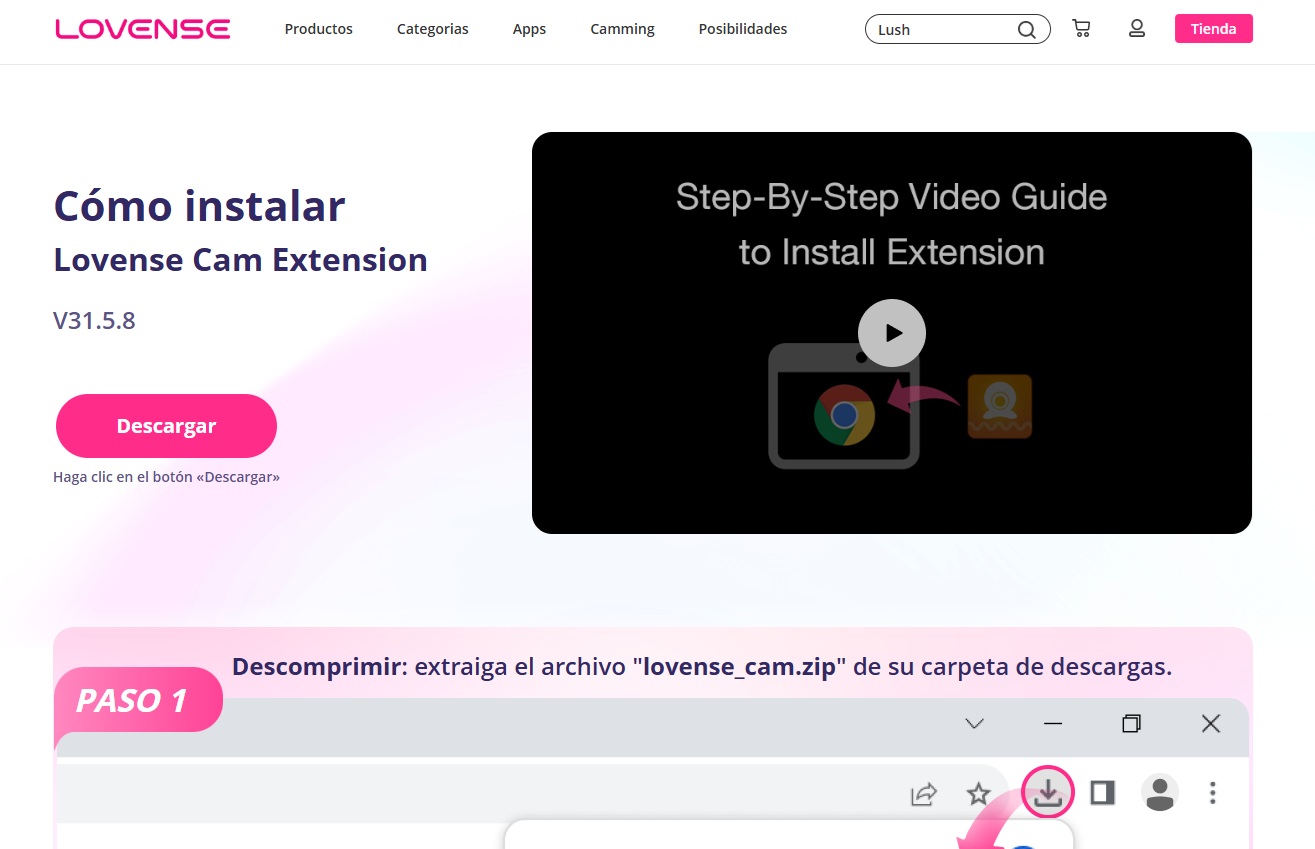Click the Lovense logo

[142, 29]
